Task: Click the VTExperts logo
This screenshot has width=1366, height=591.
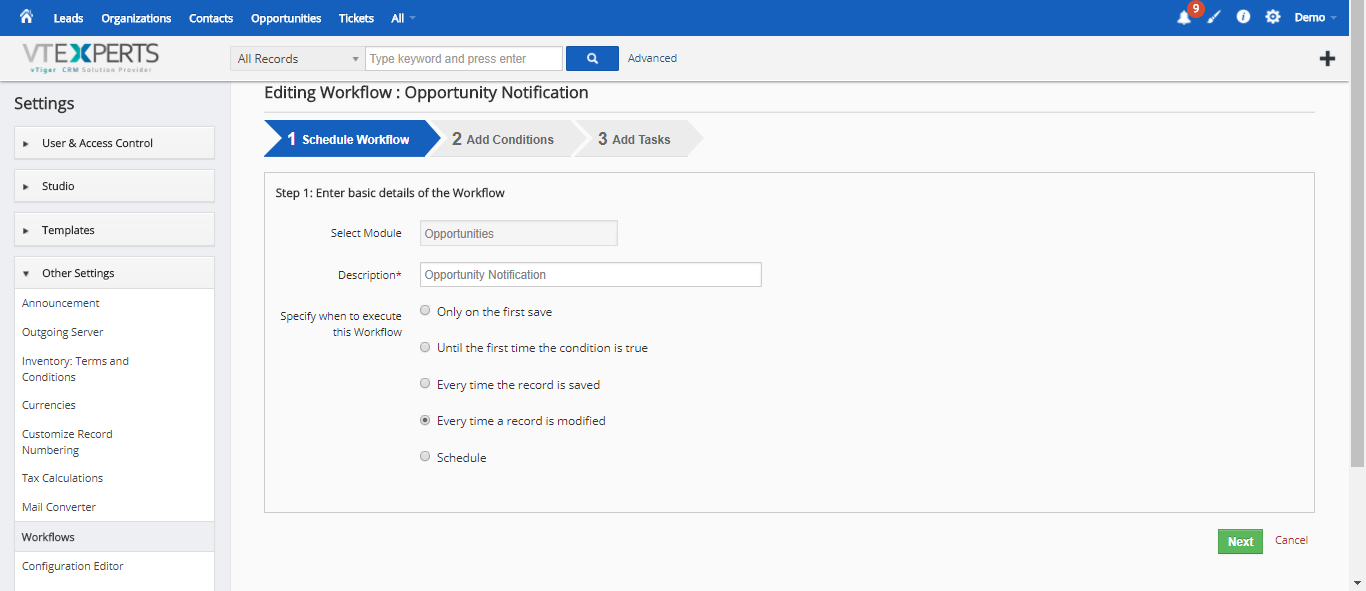Action: click(x=91, y=58)
